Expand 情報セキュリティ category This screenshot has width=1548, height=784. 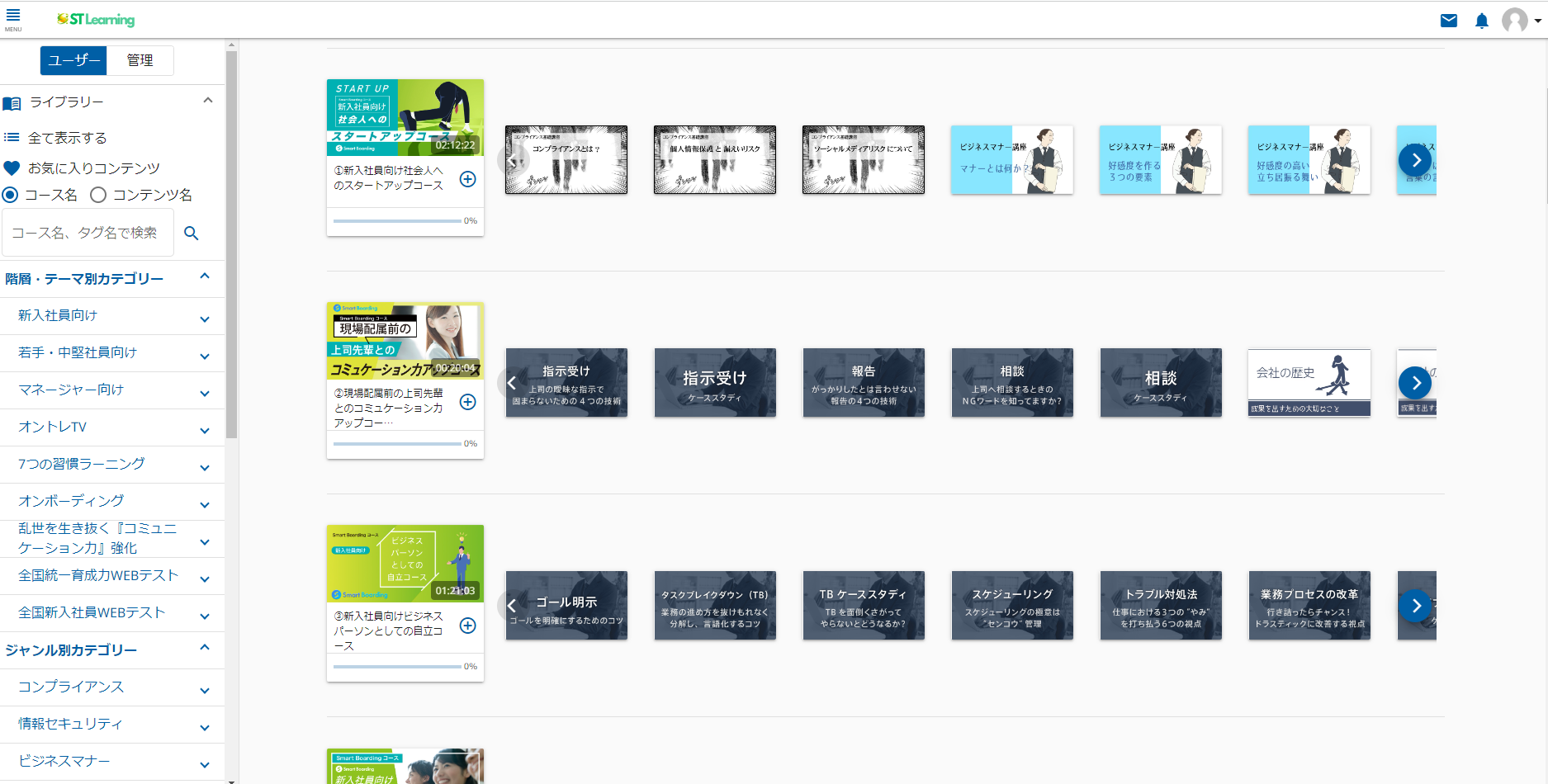[x=205, y=728]
